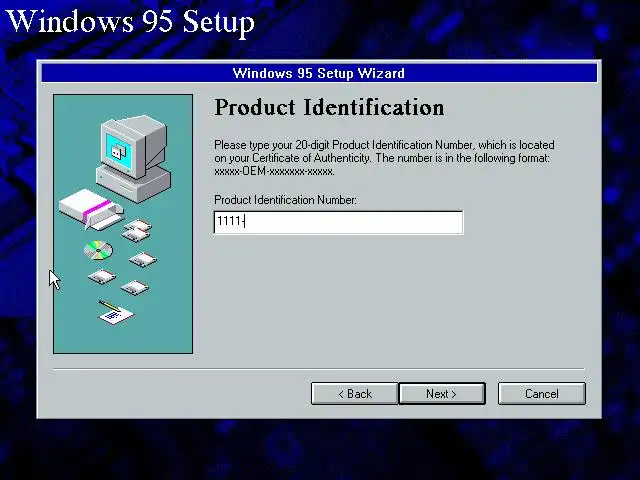Cancel the Windows 95 setup
The image size is (640, 480).
(x=542, y=393)
